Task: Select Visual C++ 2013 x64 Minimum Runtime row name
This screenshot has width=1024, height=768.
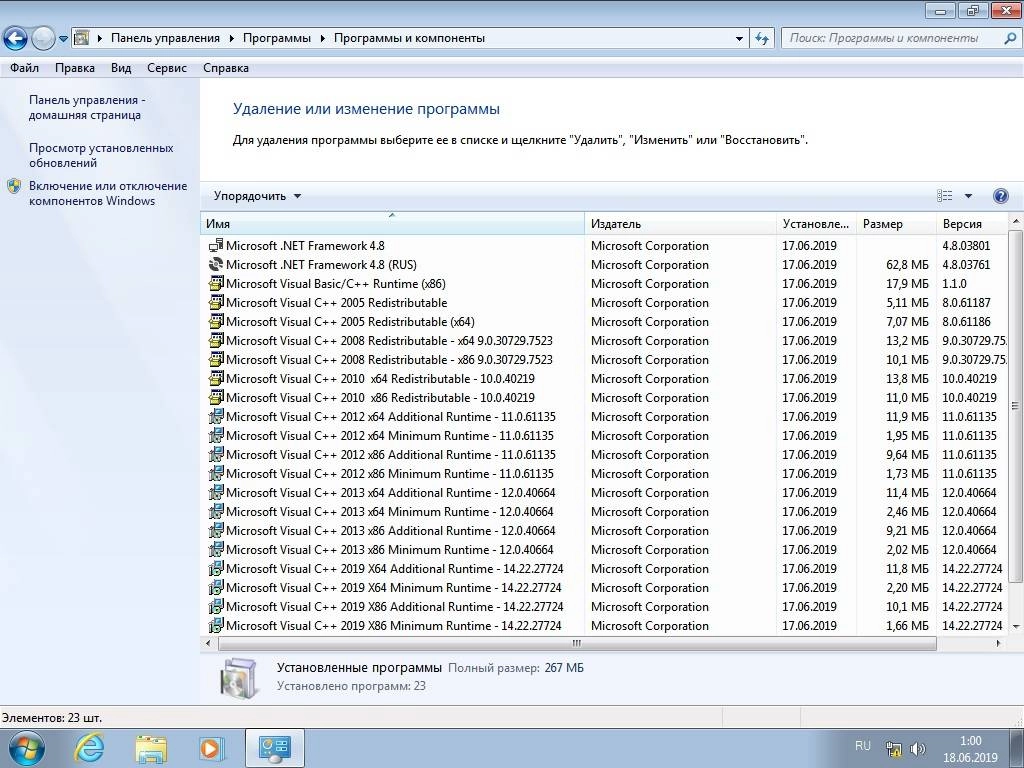Action: (x=389, y=511)
